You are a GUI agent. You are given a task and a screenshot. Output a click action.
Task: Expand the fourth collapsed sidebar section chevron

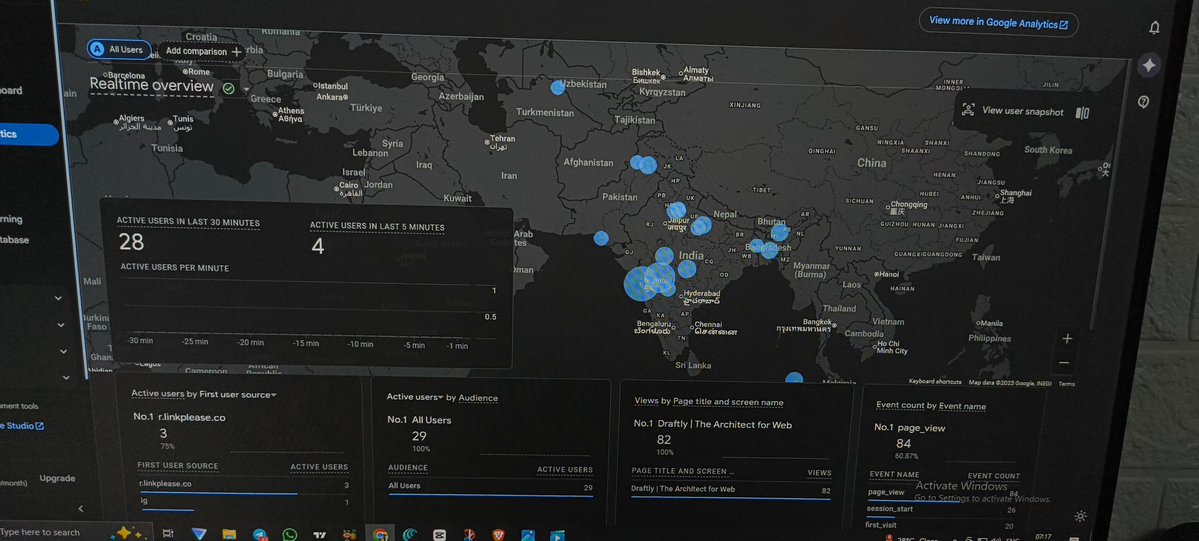pyautogui.click(x=66, y=377)
